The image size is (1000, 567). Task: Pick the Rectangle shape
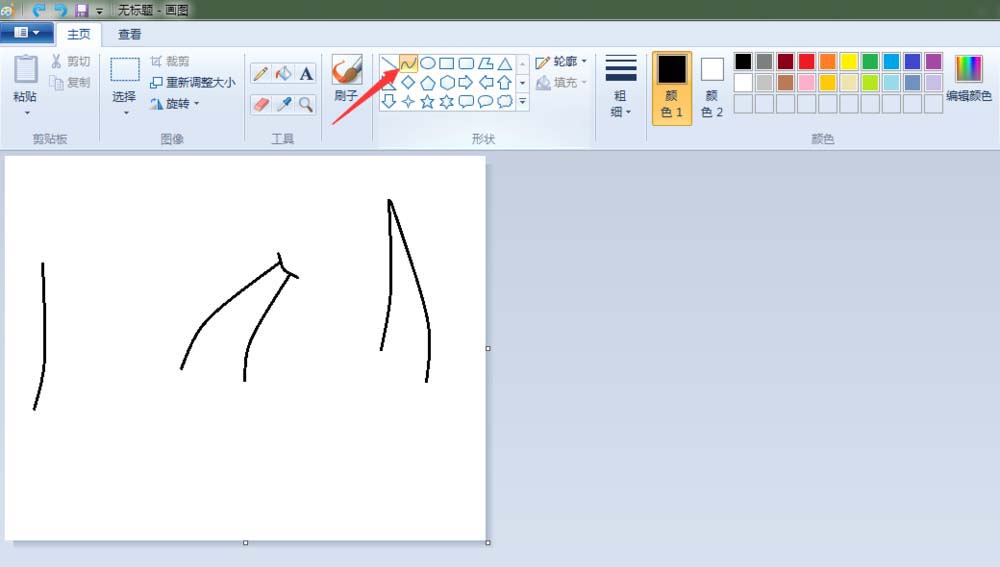tap(447, 63)
